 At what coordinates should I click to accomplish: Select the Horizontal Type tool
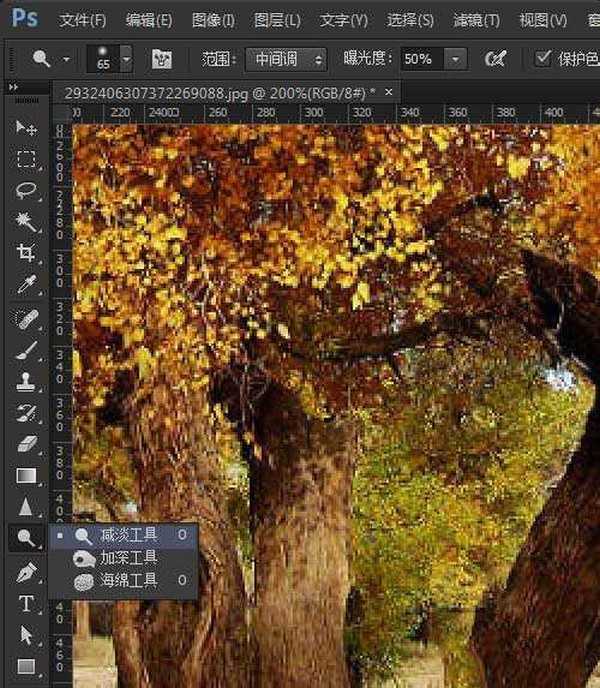(x=26, y=603)
